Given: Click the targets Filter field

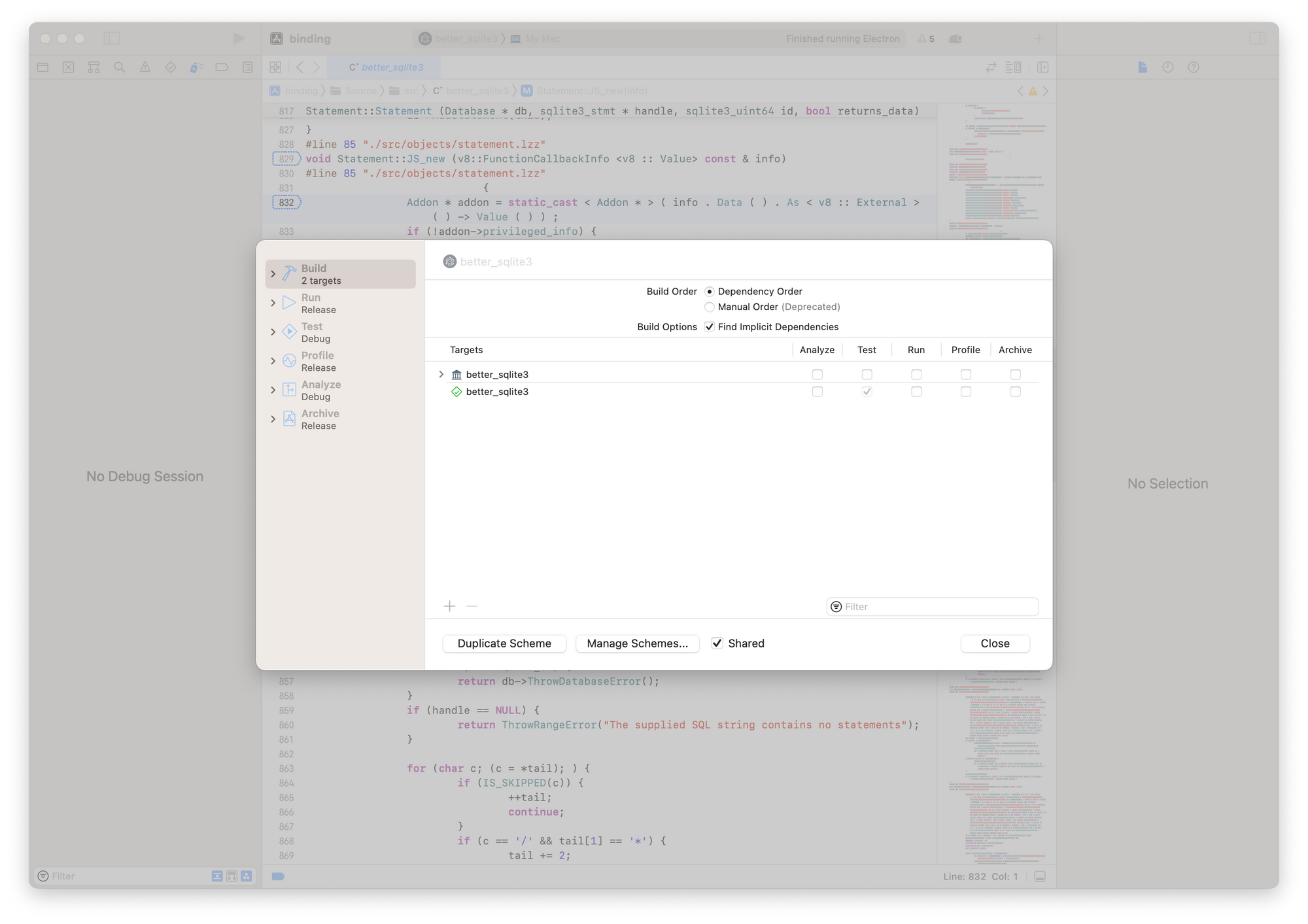Looking at the screenshot, I should click(938, 607).
